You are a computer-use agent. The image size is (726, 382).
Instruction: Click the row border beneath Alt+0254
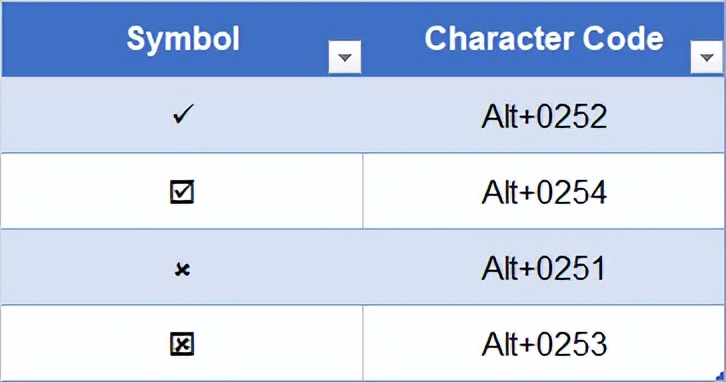coord(363,229)
